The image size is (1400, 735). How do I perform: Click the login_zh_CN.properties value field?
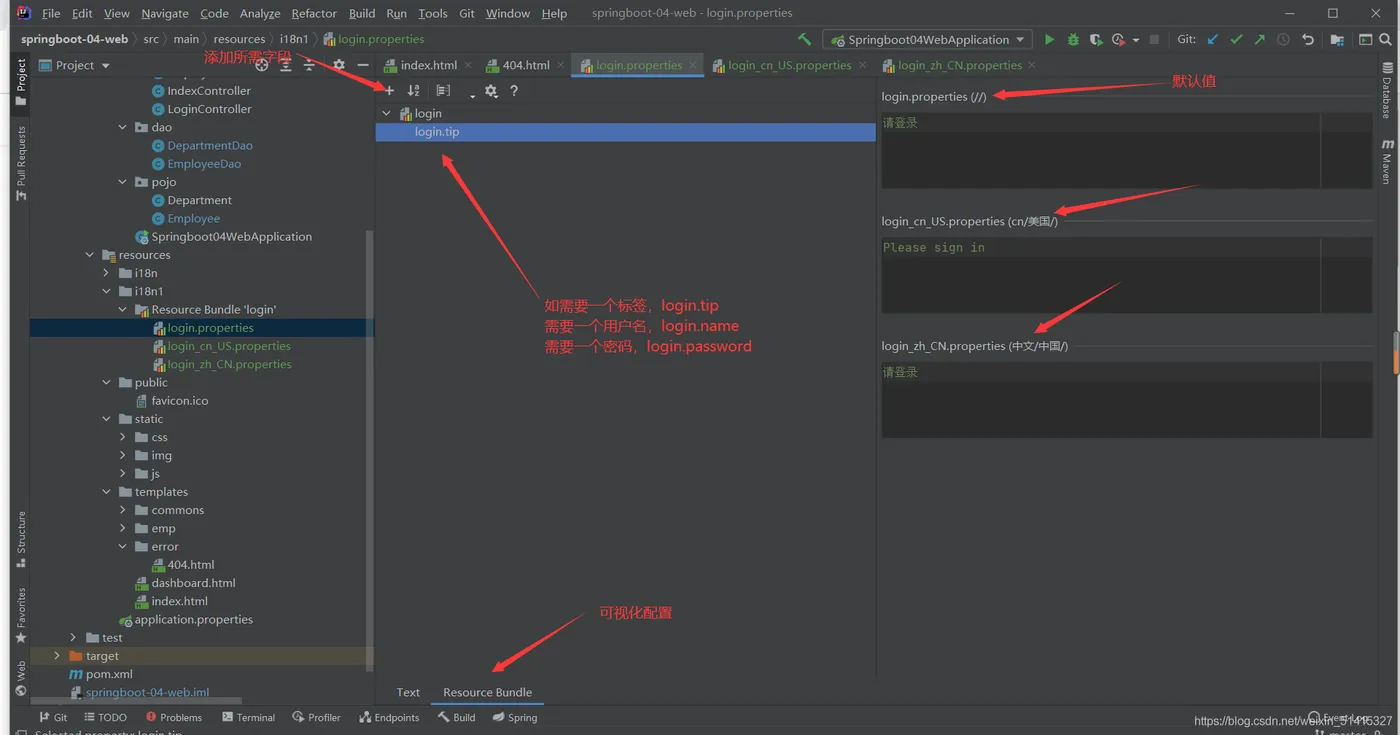1126,399
